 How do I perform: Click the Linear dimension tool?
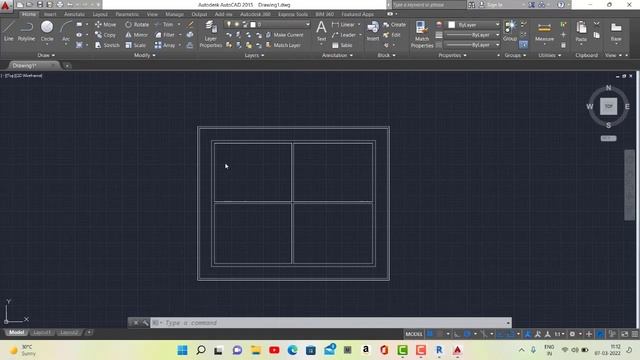point(343,24)
